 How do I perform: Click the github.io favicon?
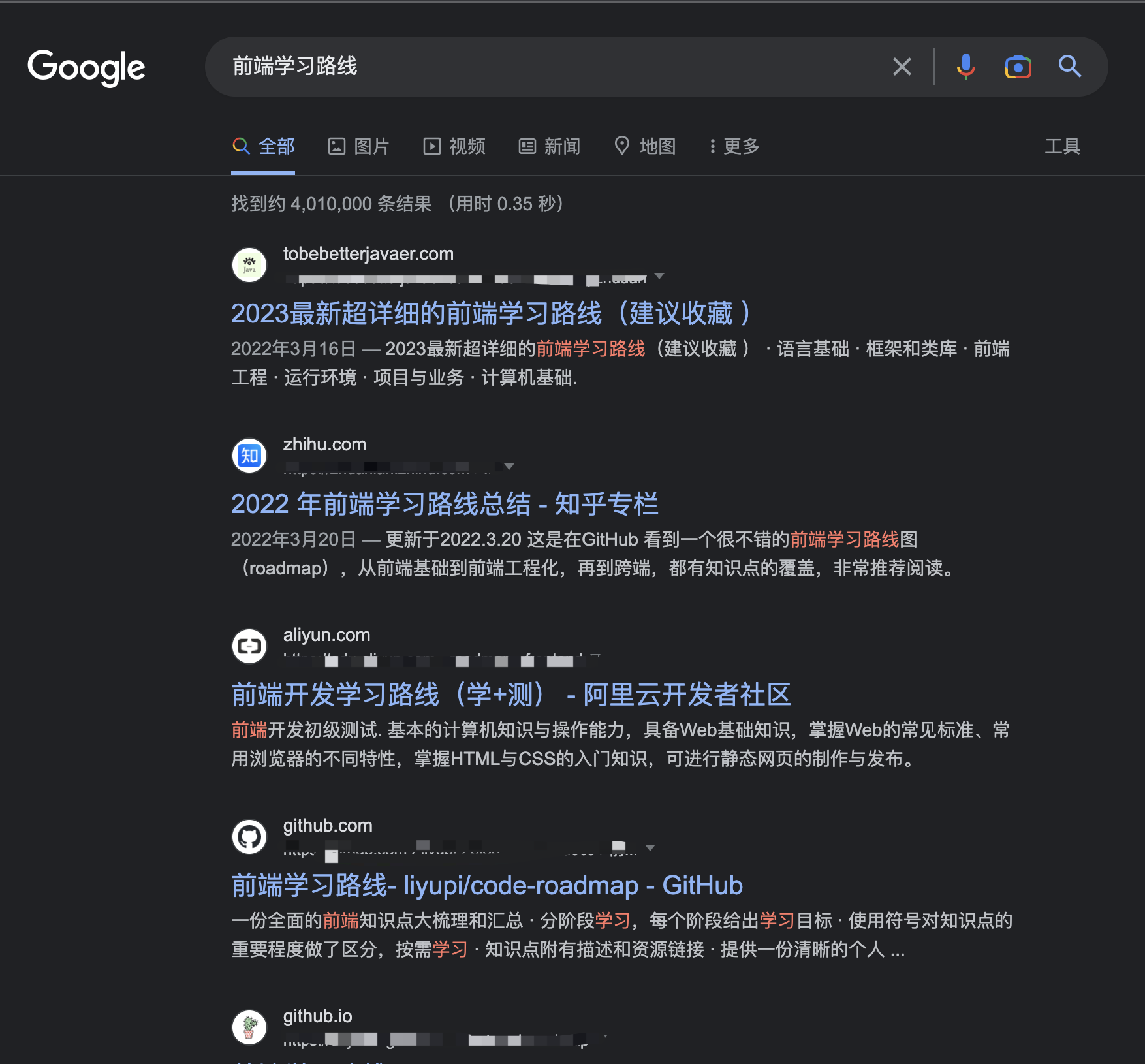point(249,1027)
